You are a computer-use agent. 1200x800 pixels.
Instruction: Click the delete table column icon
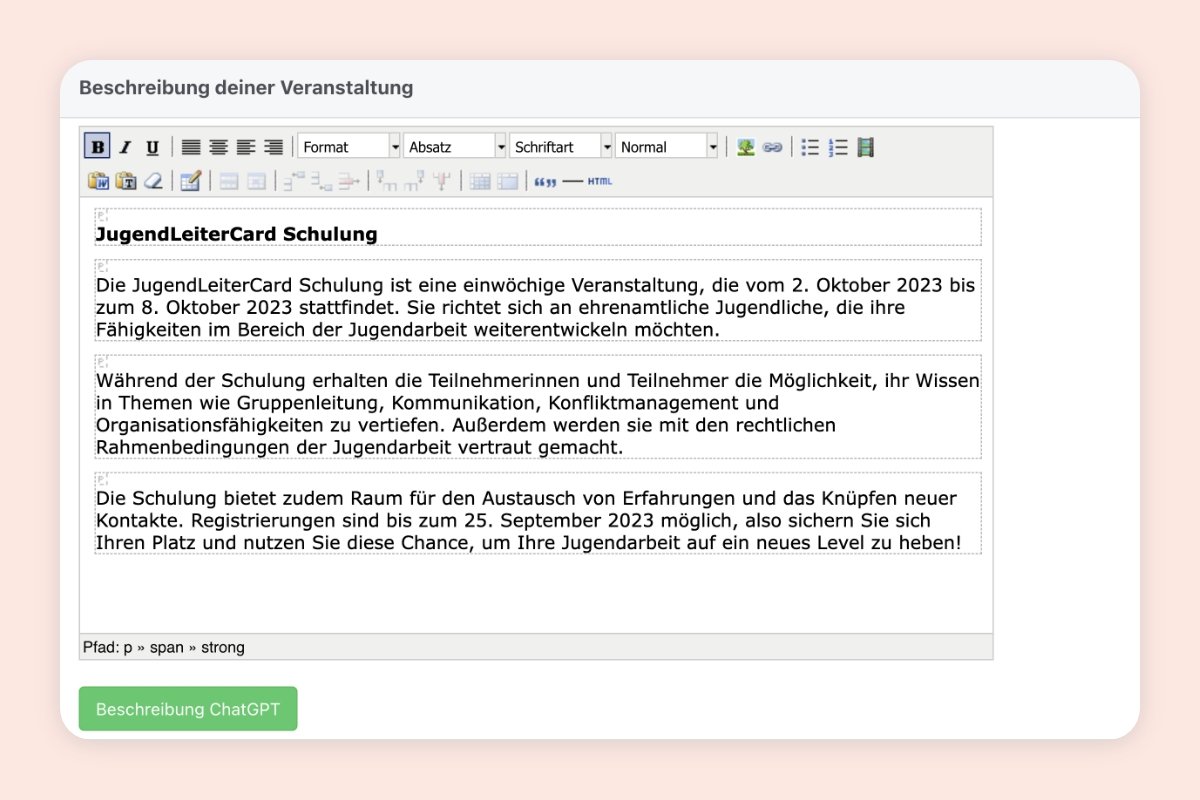click(x=441, y=181)
